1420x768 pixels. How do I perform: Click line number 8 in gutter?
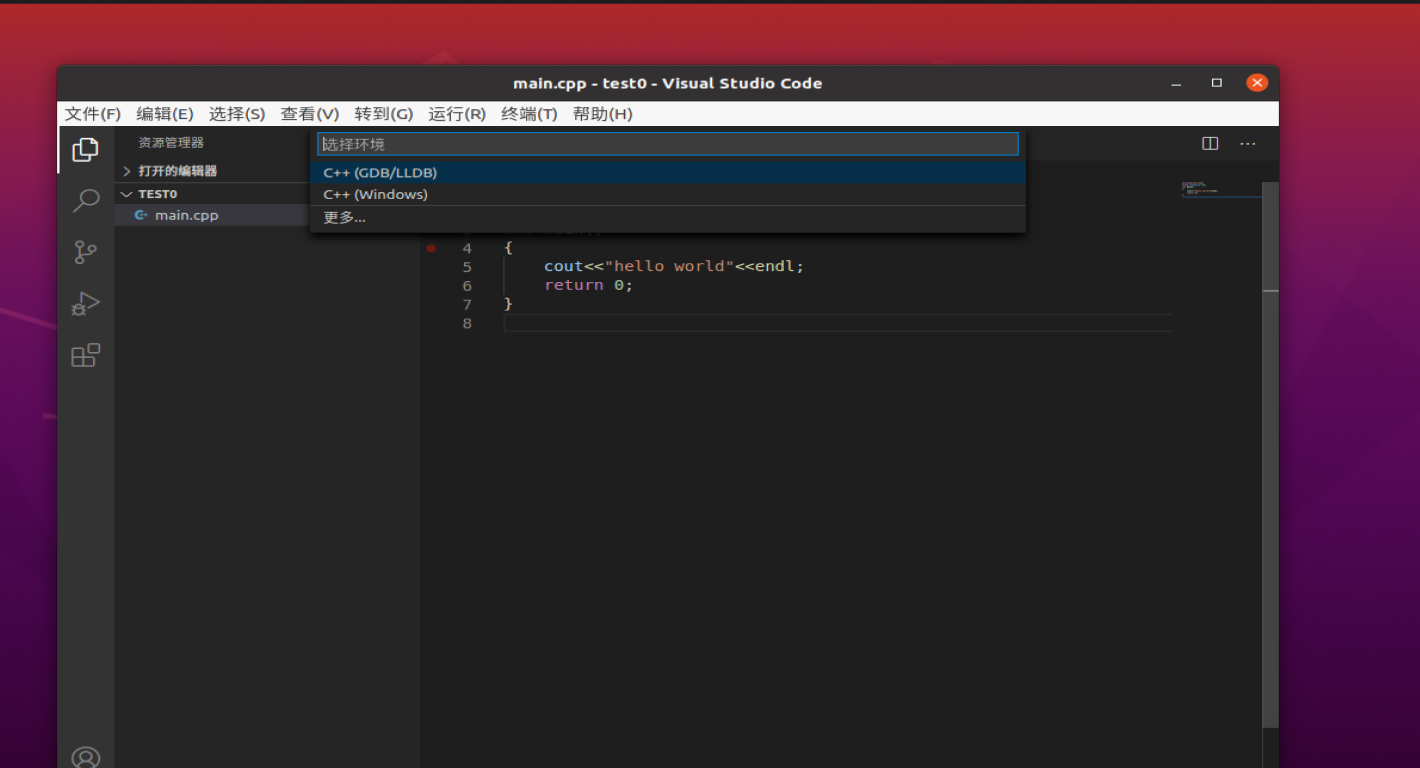(467, 323)
